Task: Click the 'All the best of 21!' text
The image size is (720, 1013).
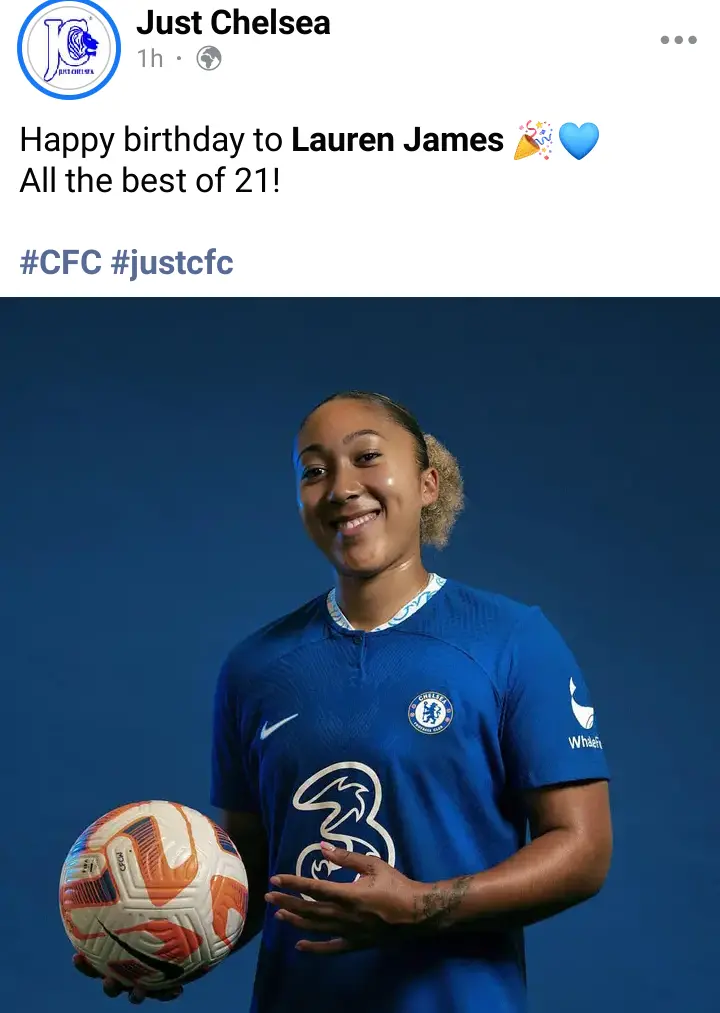Action: (x=150, y=180)
